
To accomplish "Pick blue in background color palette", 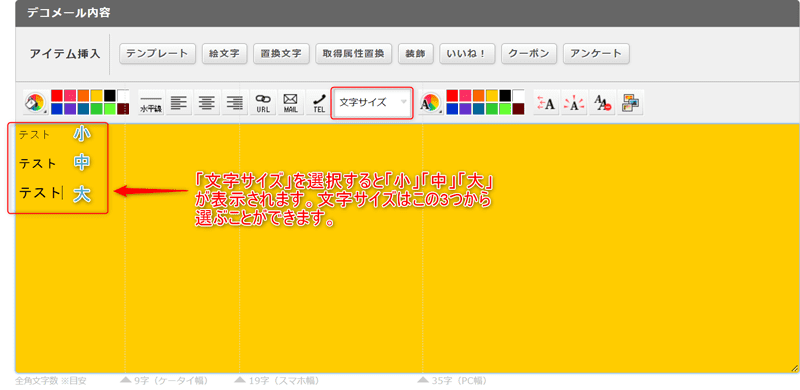I will click(x=57, y=109).
